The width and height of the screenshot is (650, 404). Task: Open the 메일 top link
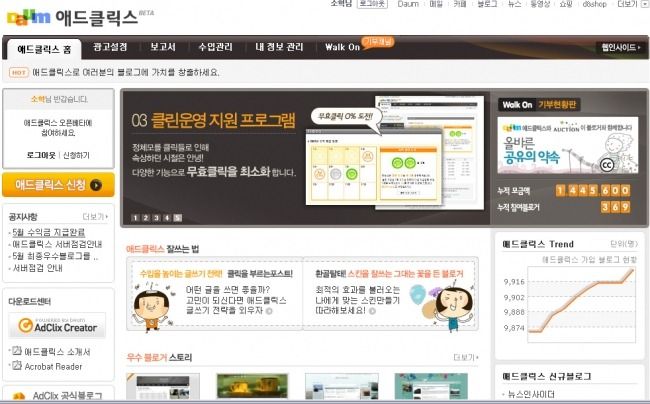[x=436, y=4]
